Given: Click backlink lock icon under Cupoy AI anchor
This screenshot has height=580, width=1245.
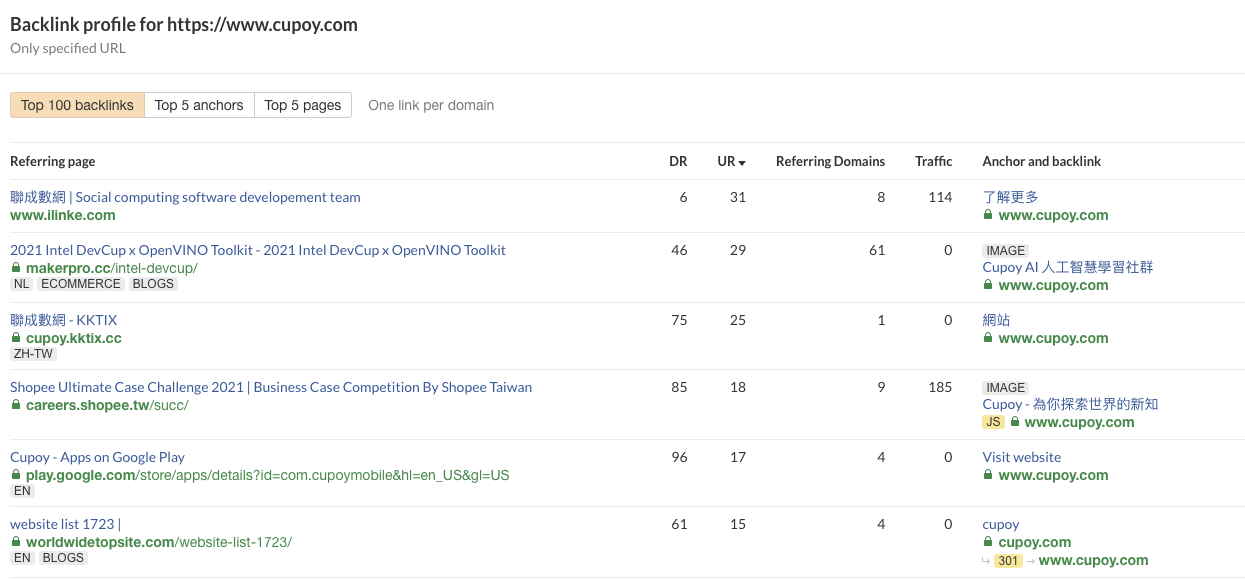Looking at the screenshot, I should (x=988, y=285).
